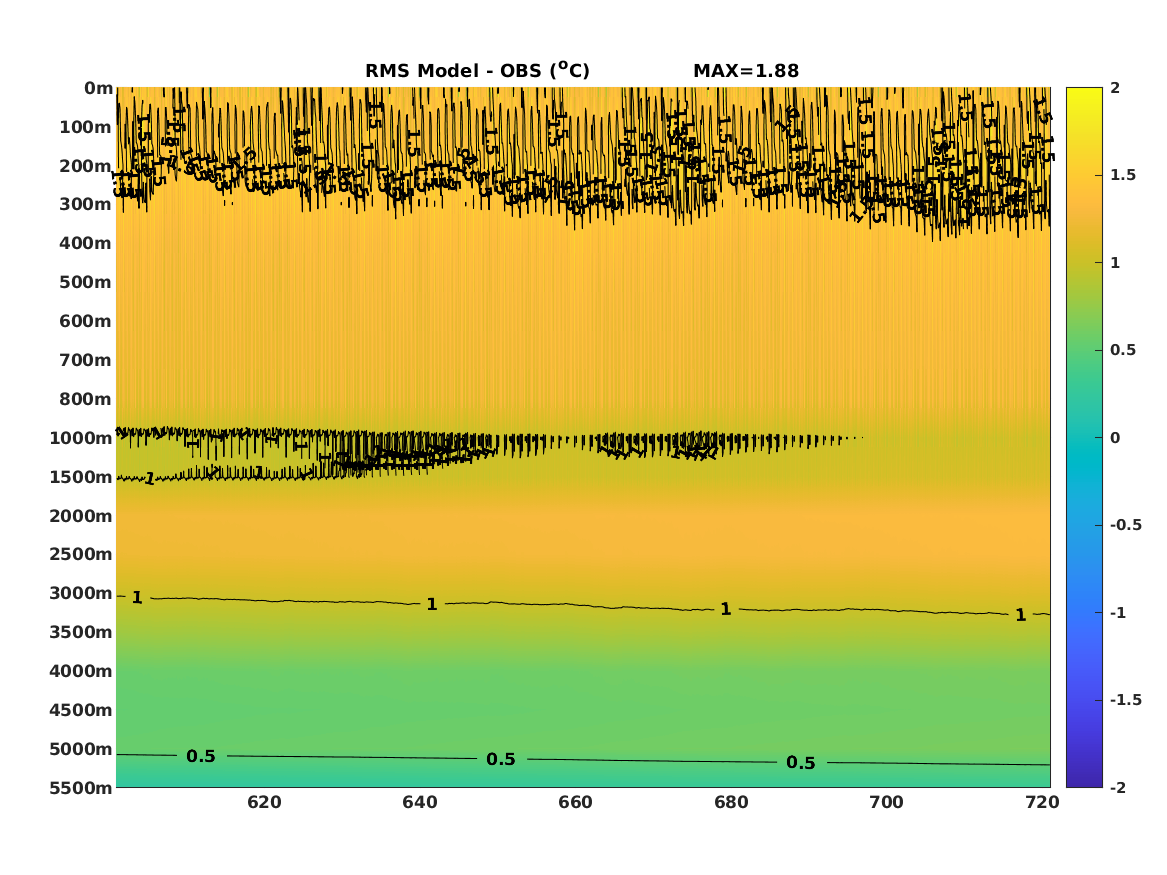Click the '640' x-axis tick label
This screenshot has width=1167, height=875.
tap(420, 803)
